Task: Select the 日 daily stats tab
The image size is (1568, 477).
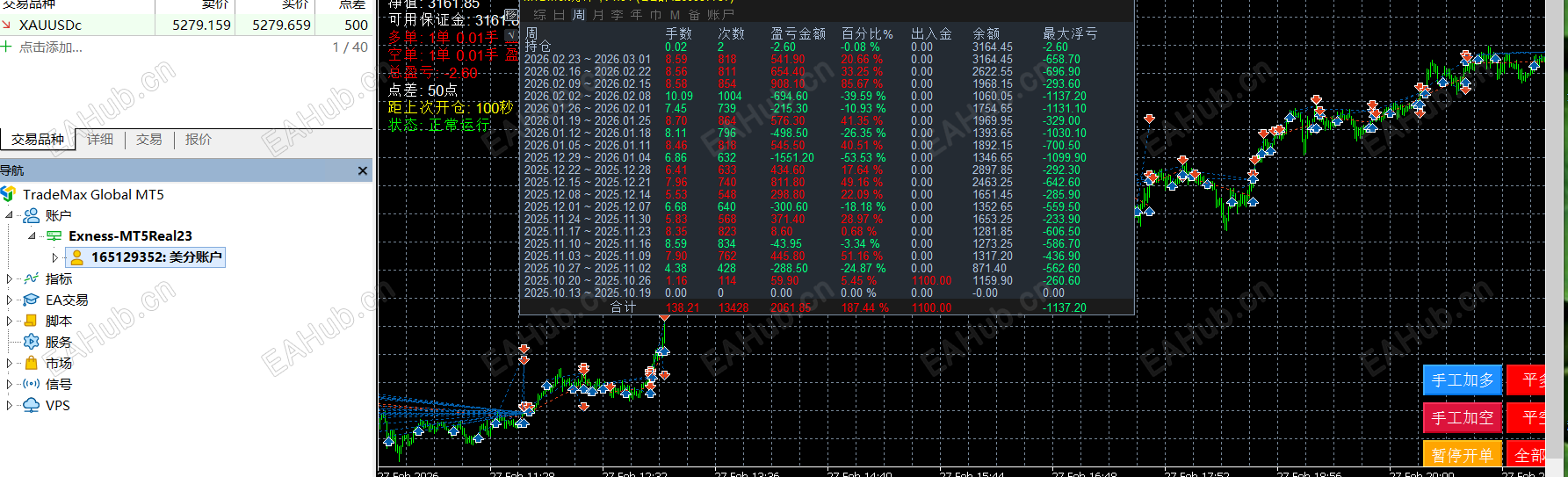Action: coord(559,15)
